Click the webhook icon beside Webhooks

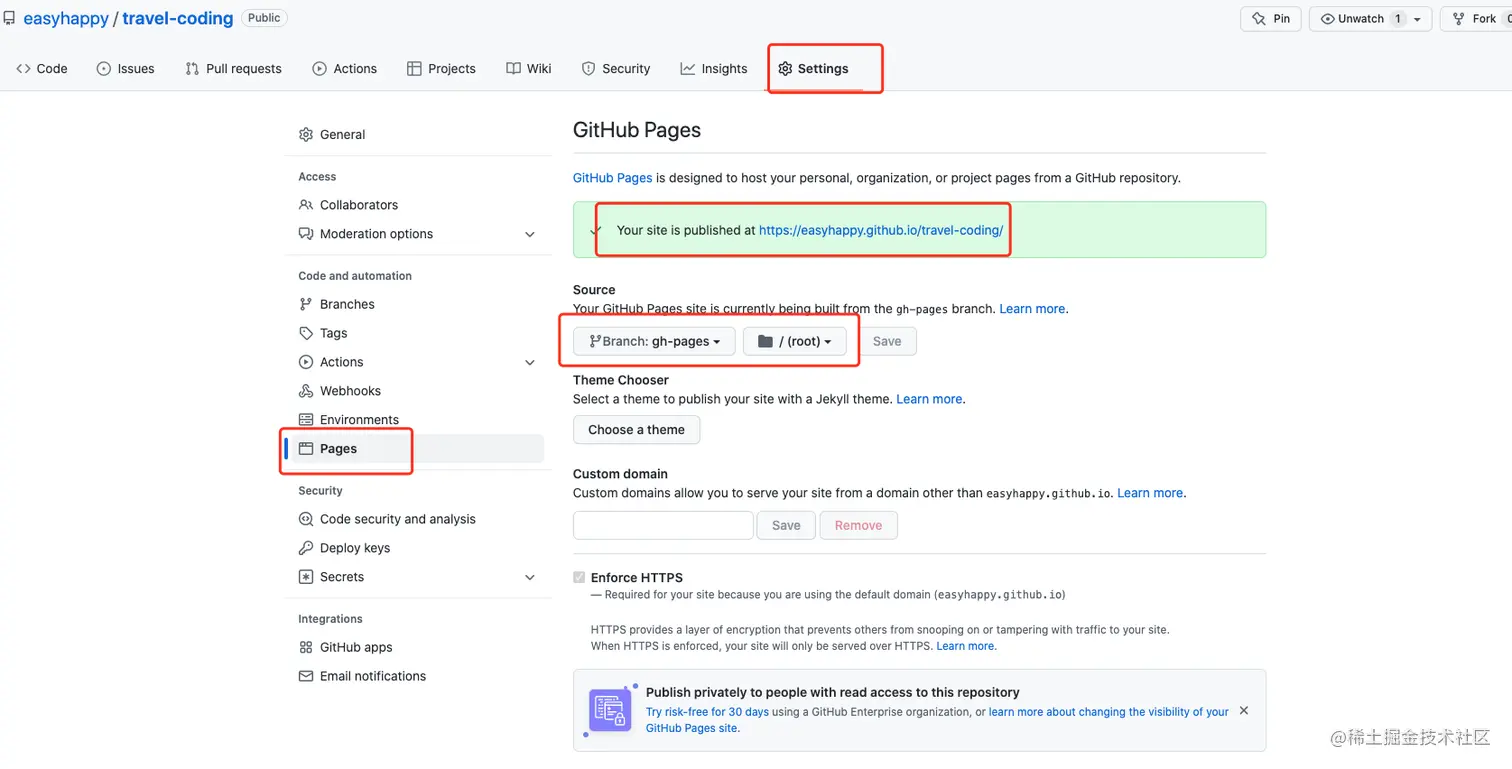[306, 391]
